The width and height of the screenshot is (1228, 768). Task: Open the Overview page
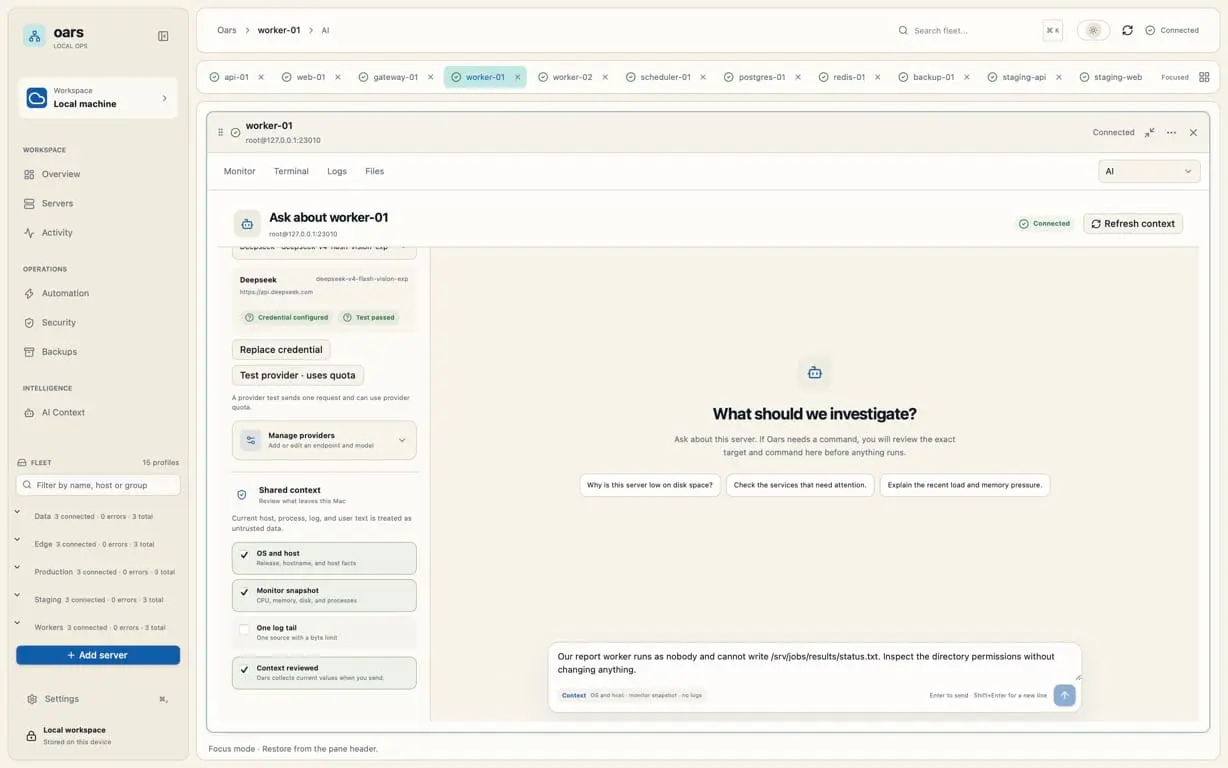tap(60, 174)
